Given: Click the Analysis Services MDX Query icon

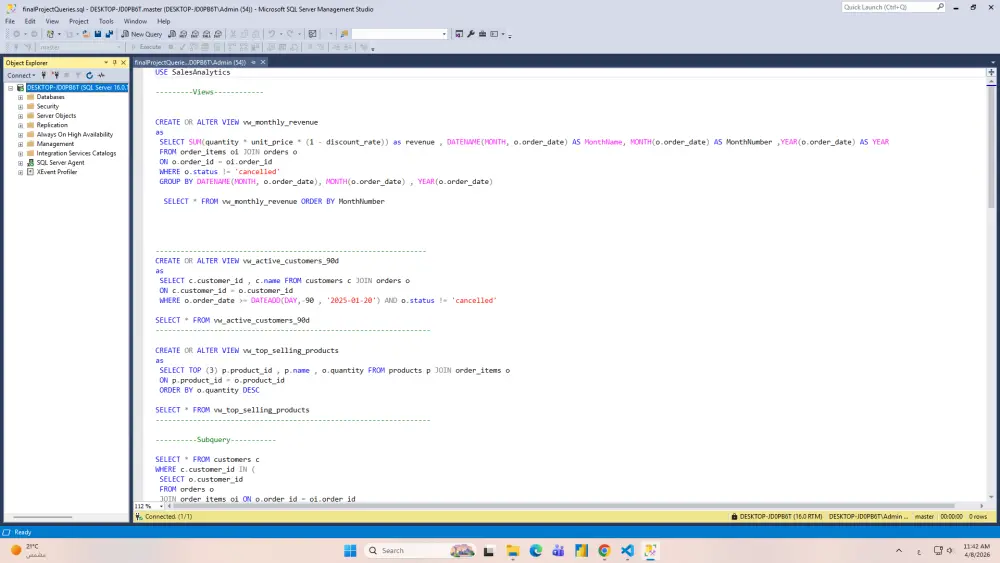Looking at the screenshot, I should point(183,34).
